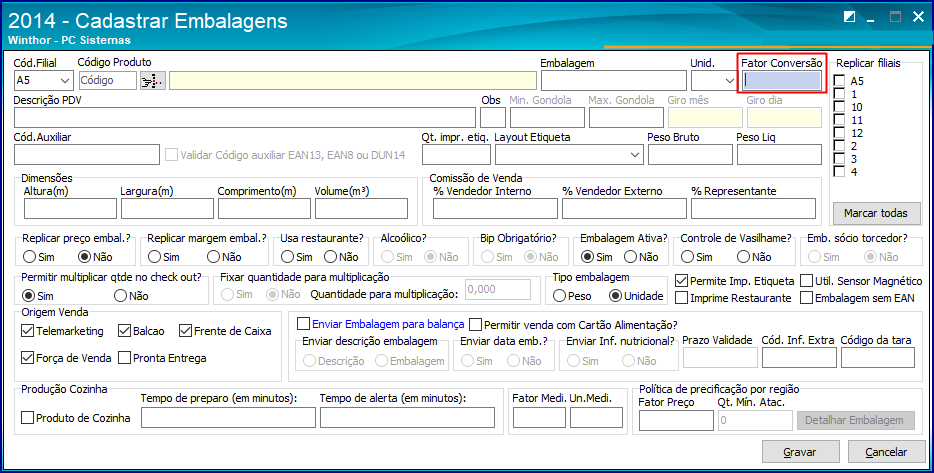
Task: Toggle Permite Imp. Etiqueta checkbox
Action: (681, 281)
